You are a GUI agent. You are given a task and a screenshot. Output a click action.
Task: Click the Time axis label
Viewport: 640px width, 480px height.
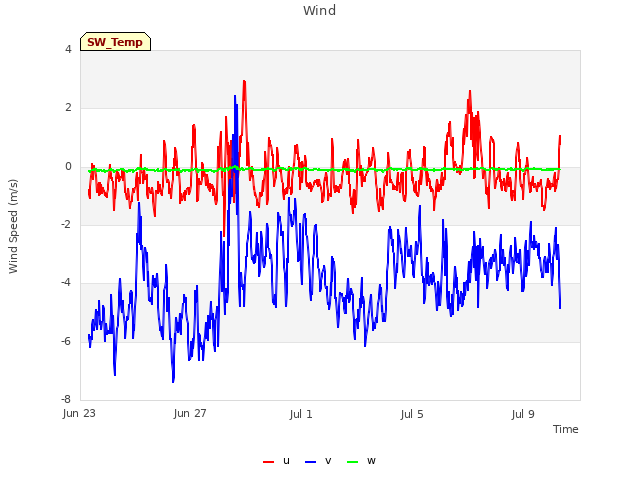(566, 429)
